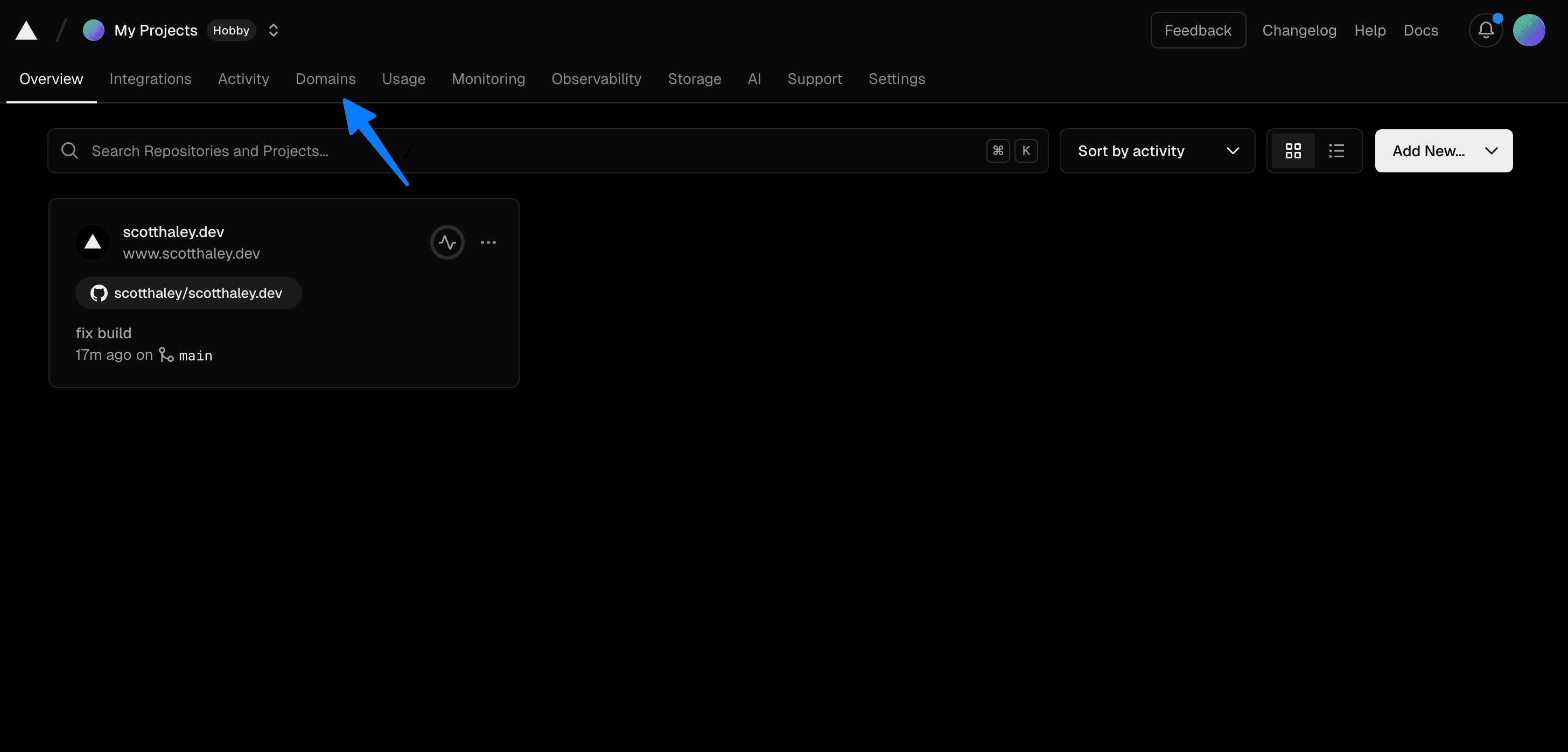Click the activity/analytics icon on scotthaley.dev
Viewport: 1568px width, 752px height.
click(447, 242)
